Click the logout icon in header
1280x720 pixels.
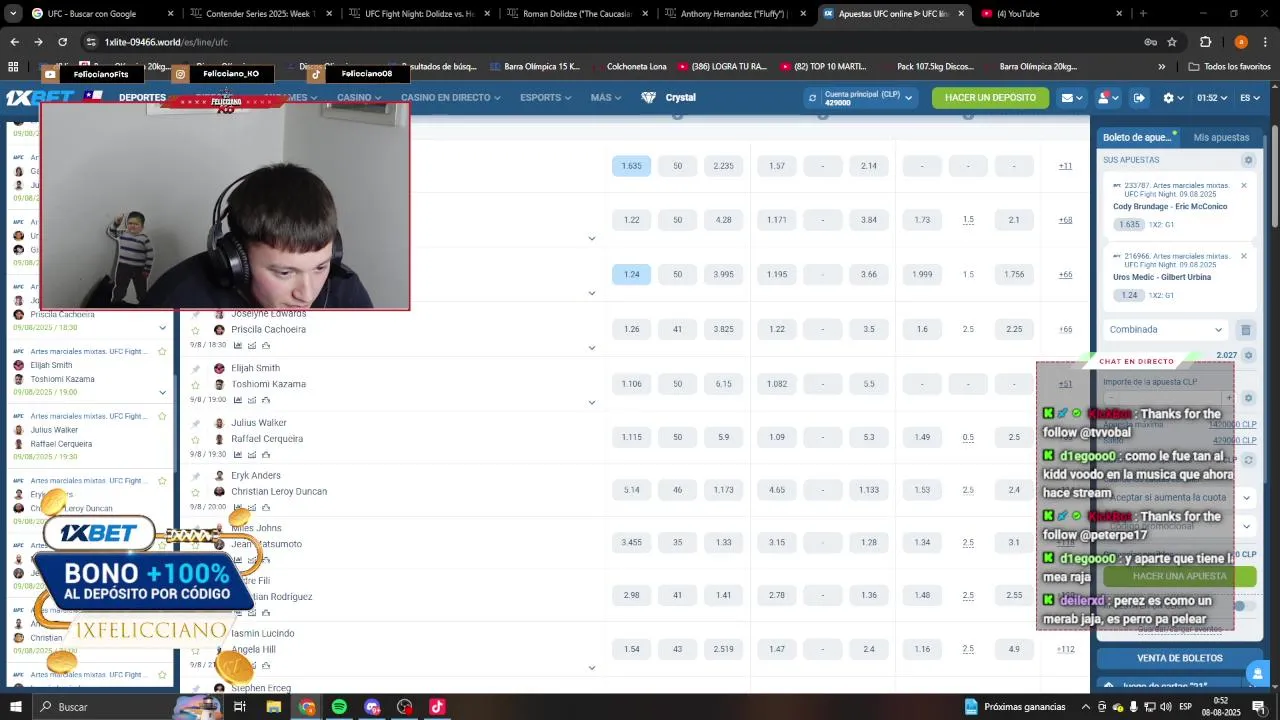pyautogui.click(x=1139, y=98)
